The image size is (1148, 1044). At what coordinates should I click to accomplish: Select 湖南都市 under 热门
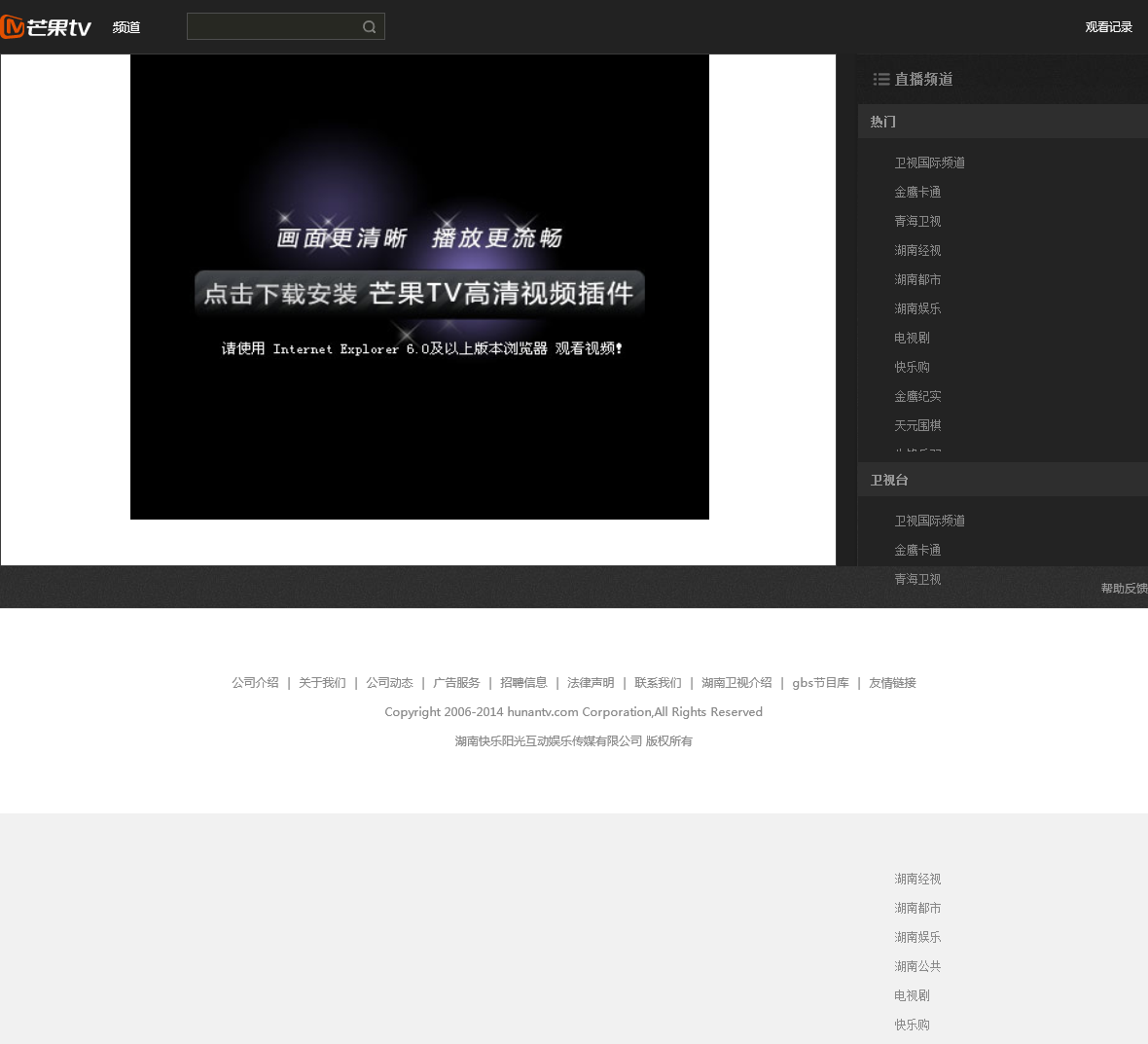(917, 279)
